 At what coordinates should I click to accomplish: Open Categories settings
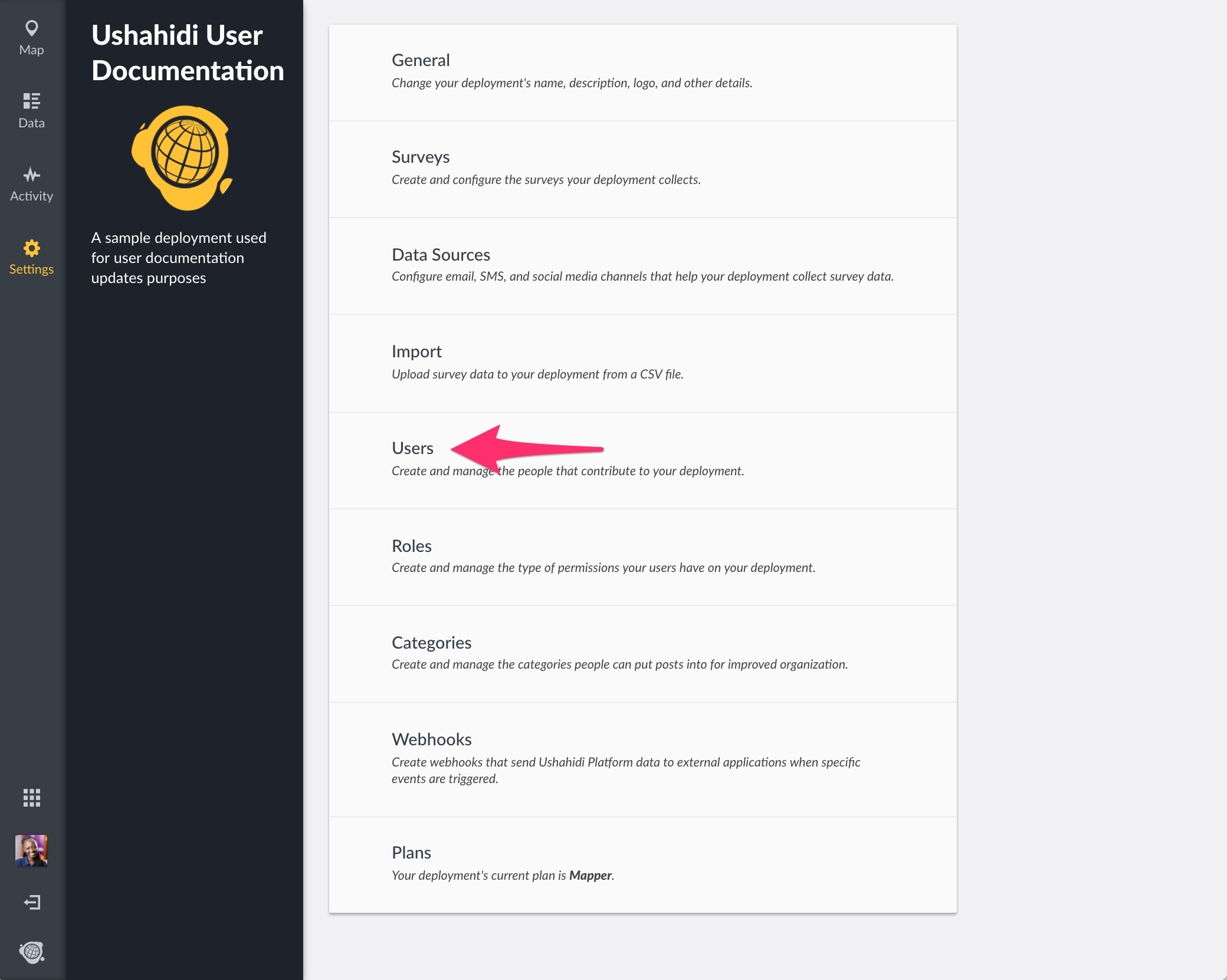click(431, 643)
